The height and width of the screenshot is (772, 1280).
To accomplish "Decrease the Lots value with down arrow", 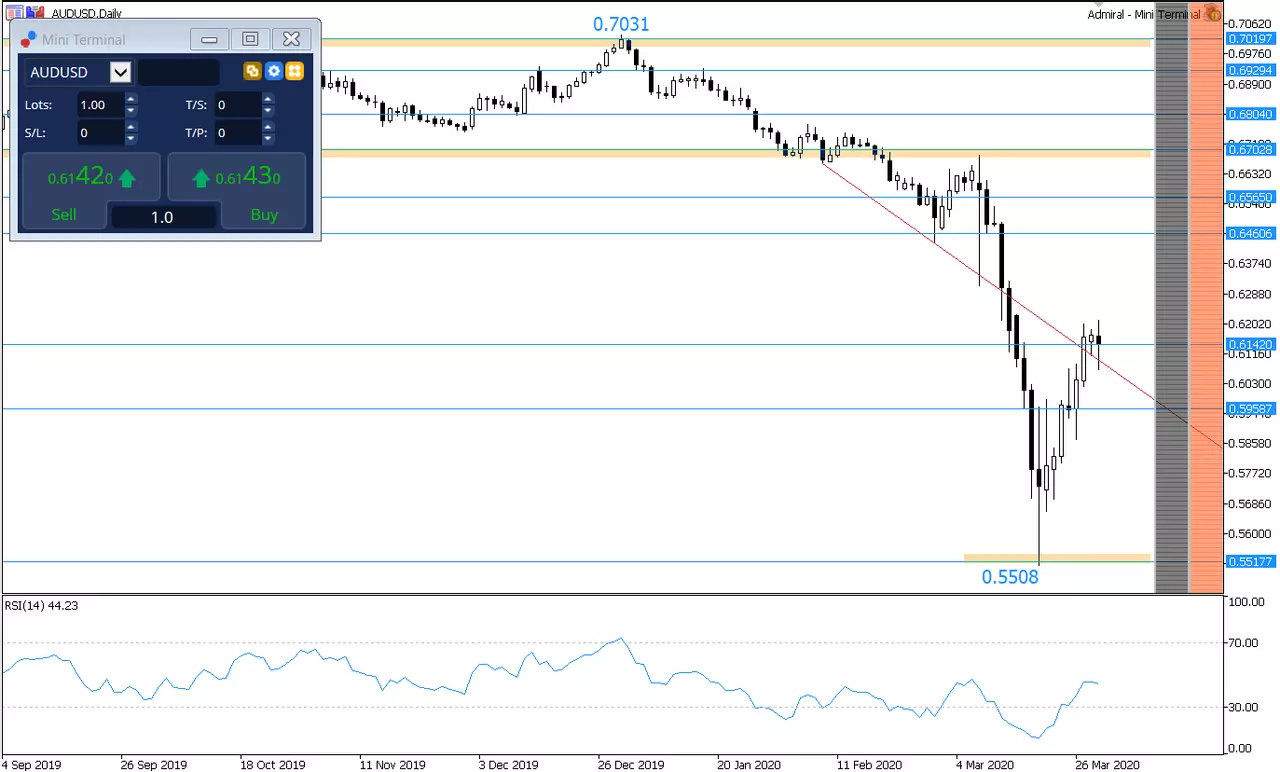I will pos(131,111).
